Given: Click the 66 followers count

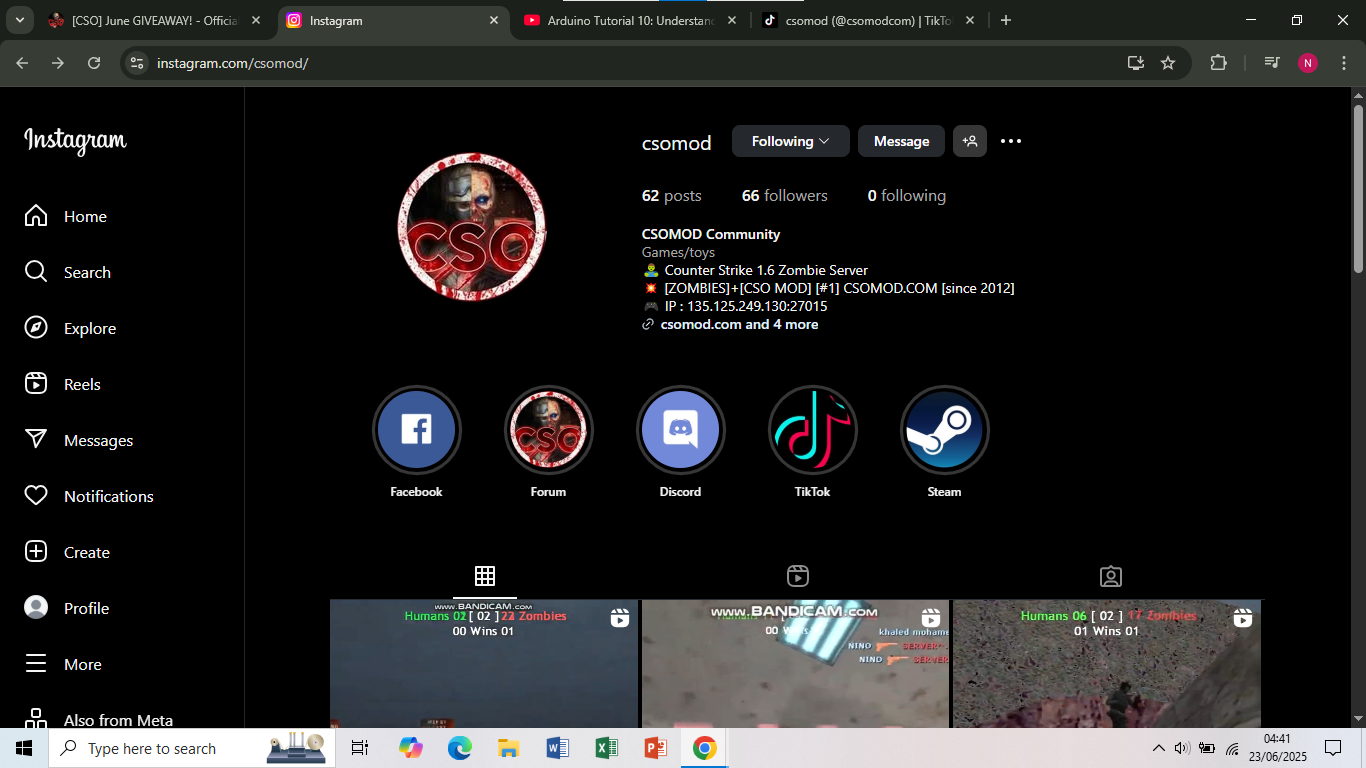Looking at the screenshot, I should pos(784,196).
